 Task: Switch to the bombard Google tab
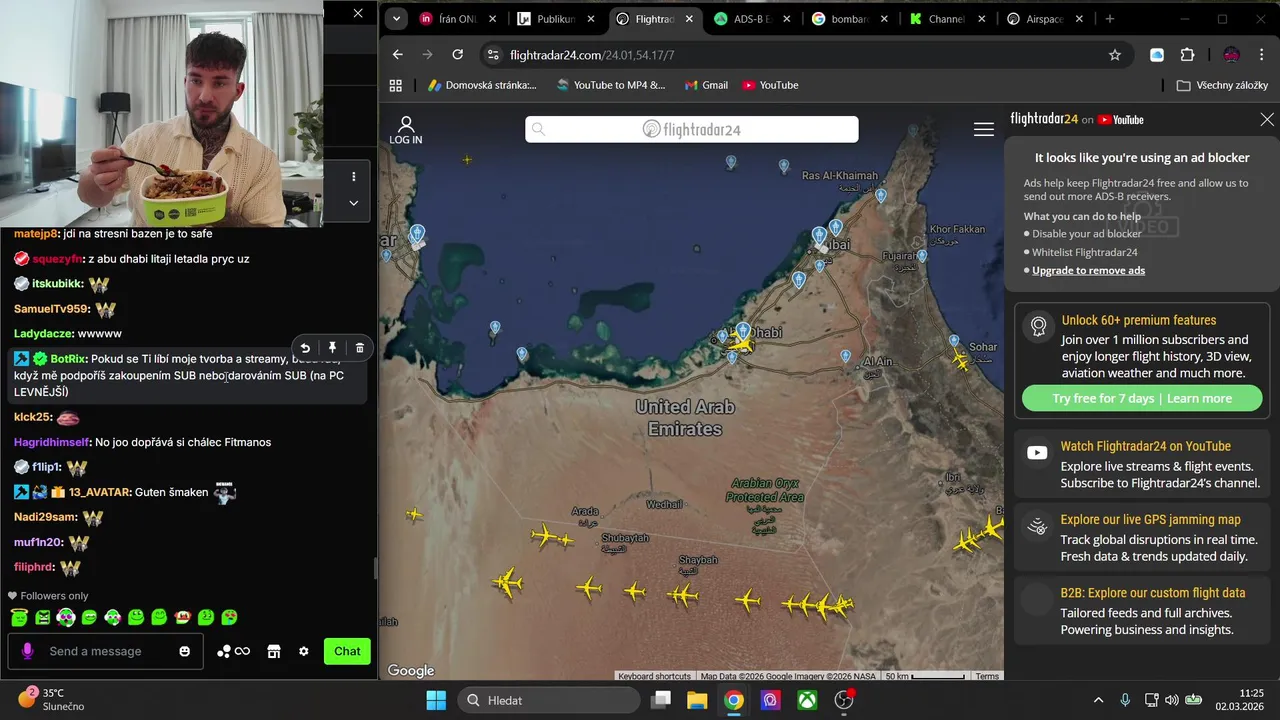coord(848,19)
